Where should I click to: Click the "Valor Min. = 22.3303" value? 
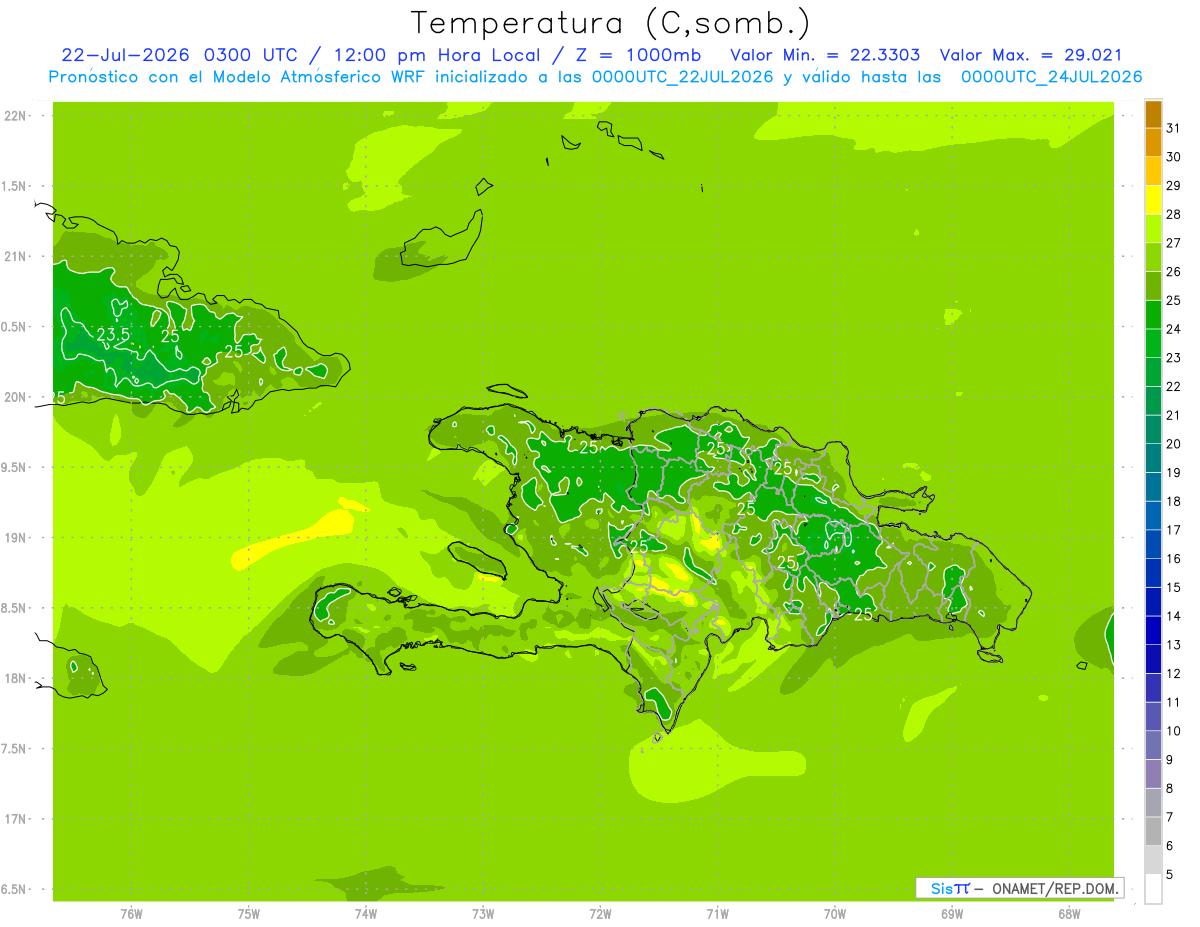(825, 55)
